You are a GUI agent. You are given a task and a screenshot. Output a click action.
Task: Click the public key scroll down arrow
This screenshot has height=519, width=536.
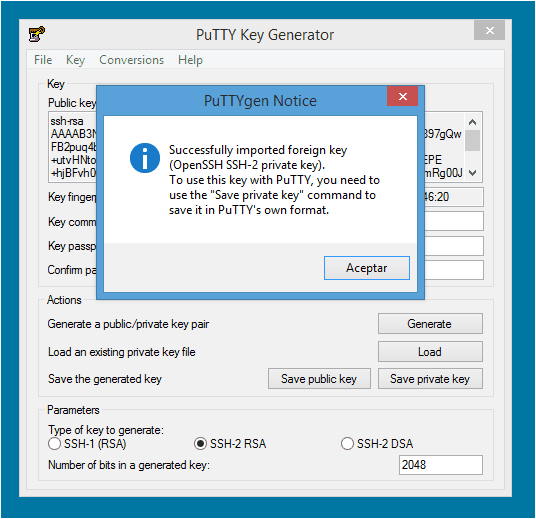click(472, 173)
